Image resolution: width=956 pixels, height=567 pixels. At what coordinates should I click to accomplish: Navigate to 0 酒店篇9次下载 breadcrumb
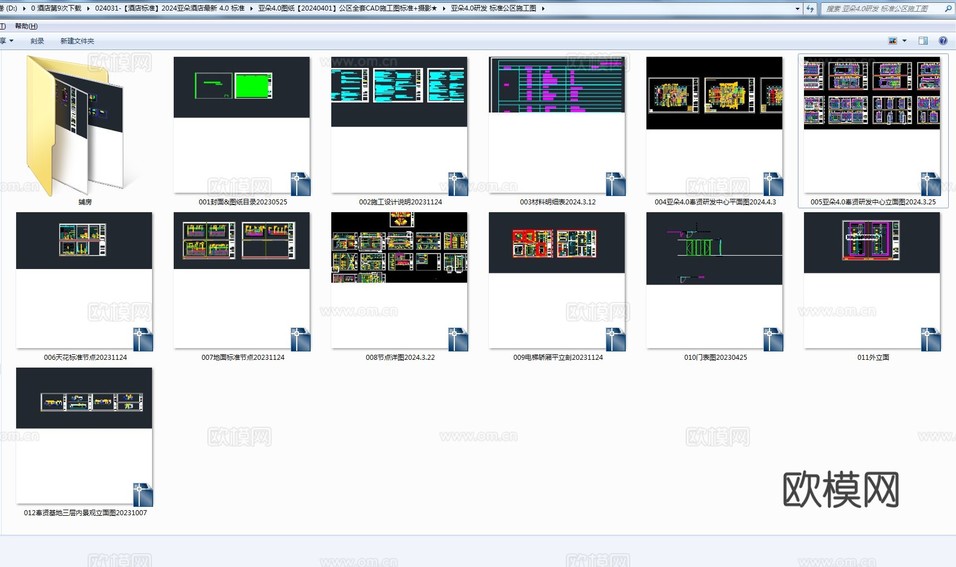pos(55,9)
